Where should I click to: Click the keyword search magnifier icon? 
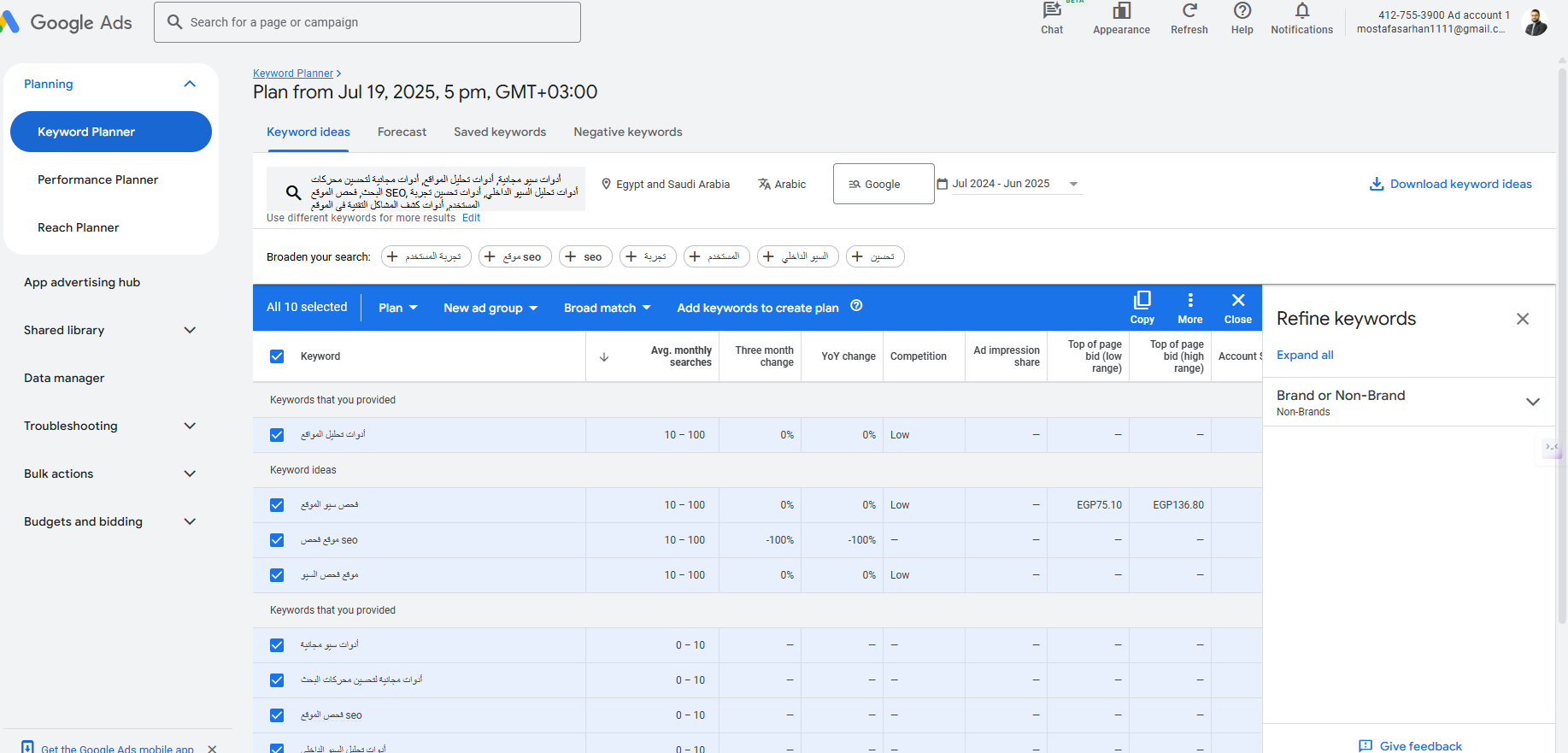tap(293, 192)
